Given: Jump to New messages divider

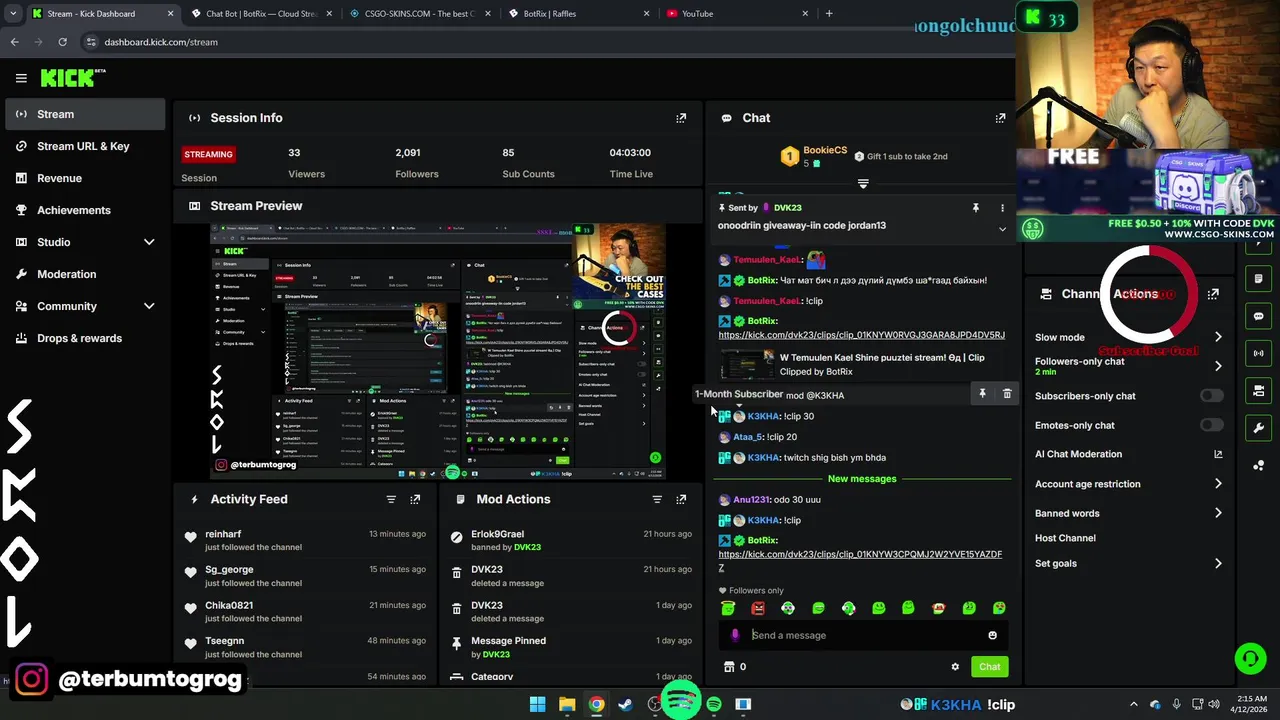Looking at the screenshot, I should [862, 479].
